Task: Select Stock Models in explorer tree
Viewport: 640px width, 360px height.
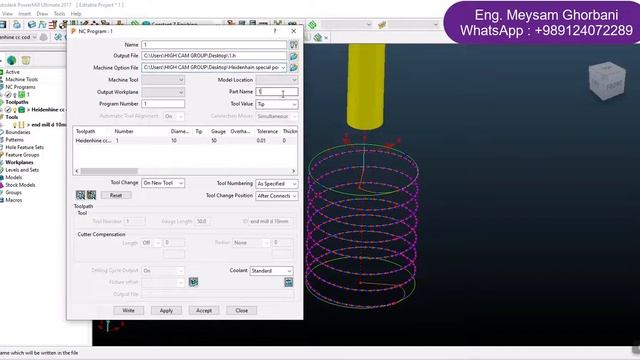Action: click(x=20, y=185)
